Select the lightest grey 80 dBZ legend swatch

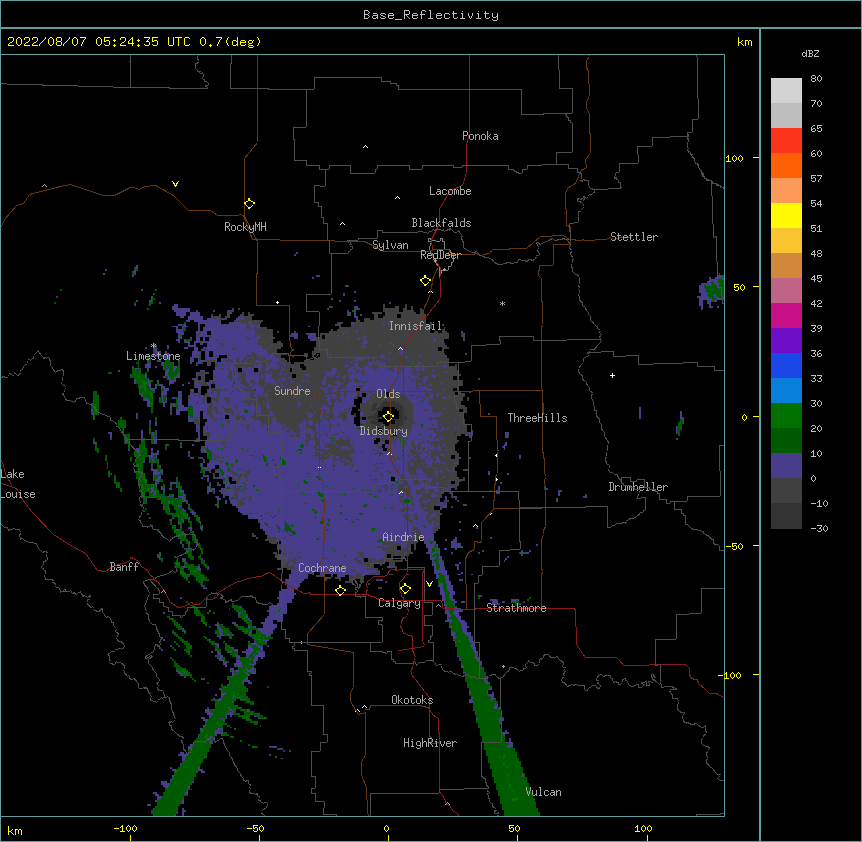click(x=786, y=90)
